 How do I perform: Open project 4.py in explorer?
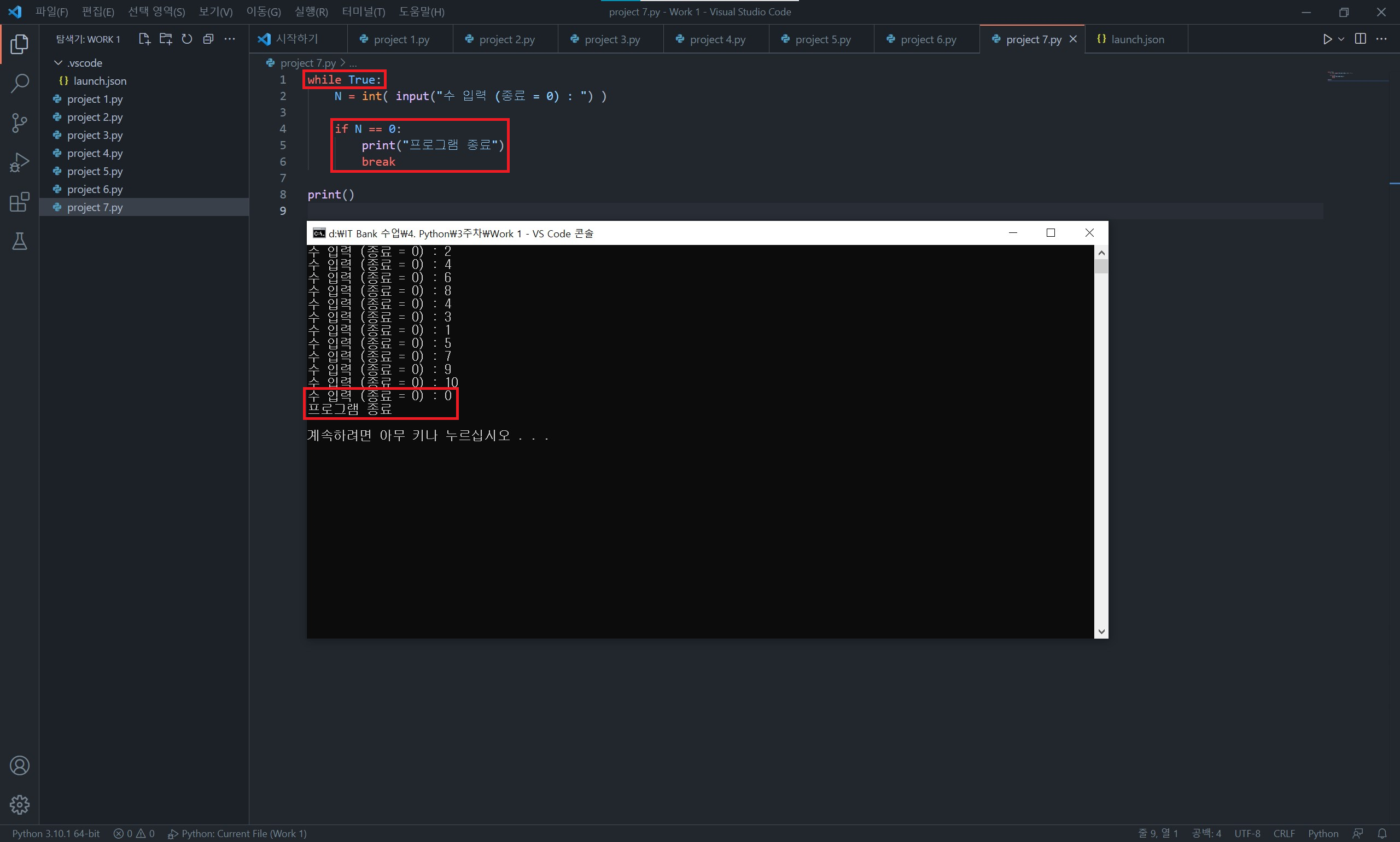click(x=95, y=153)
